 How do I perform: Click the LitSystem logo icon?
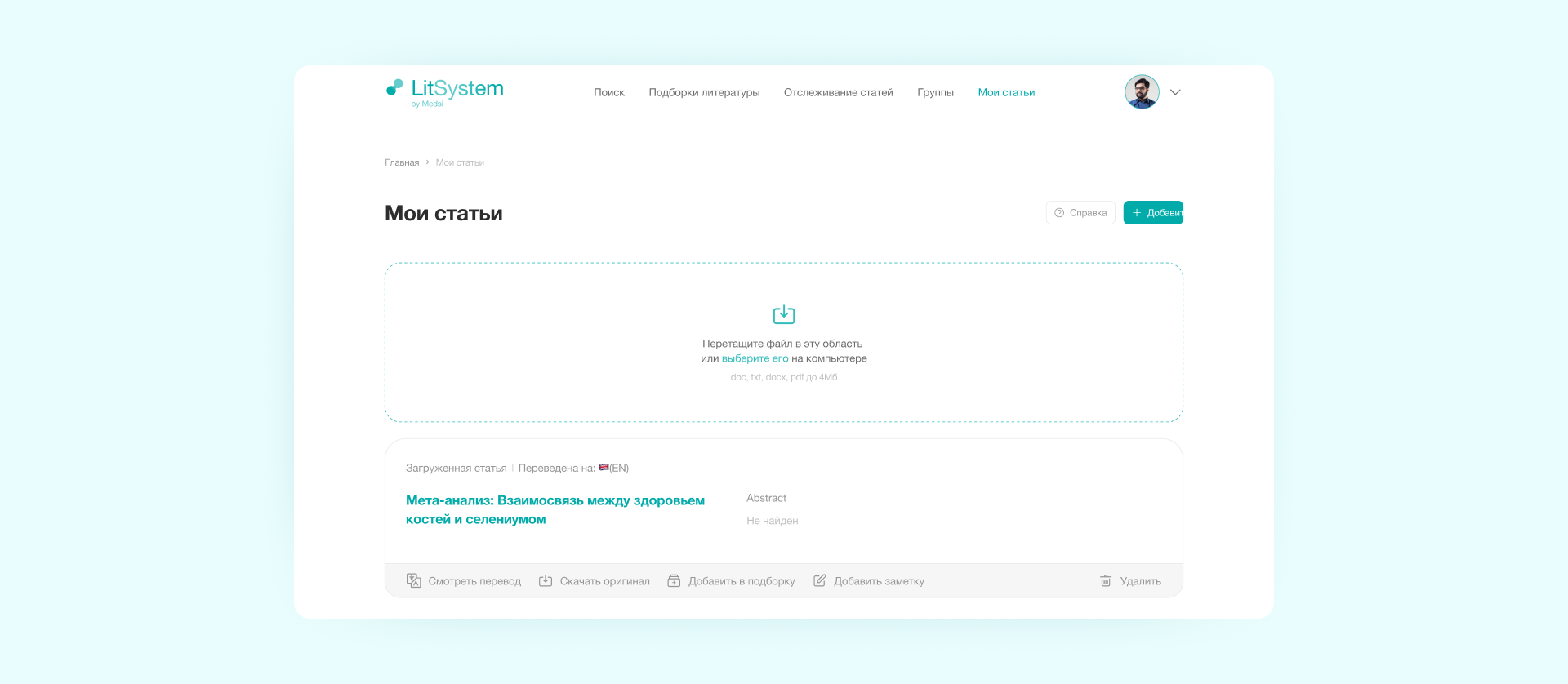[x=394, y=87]
